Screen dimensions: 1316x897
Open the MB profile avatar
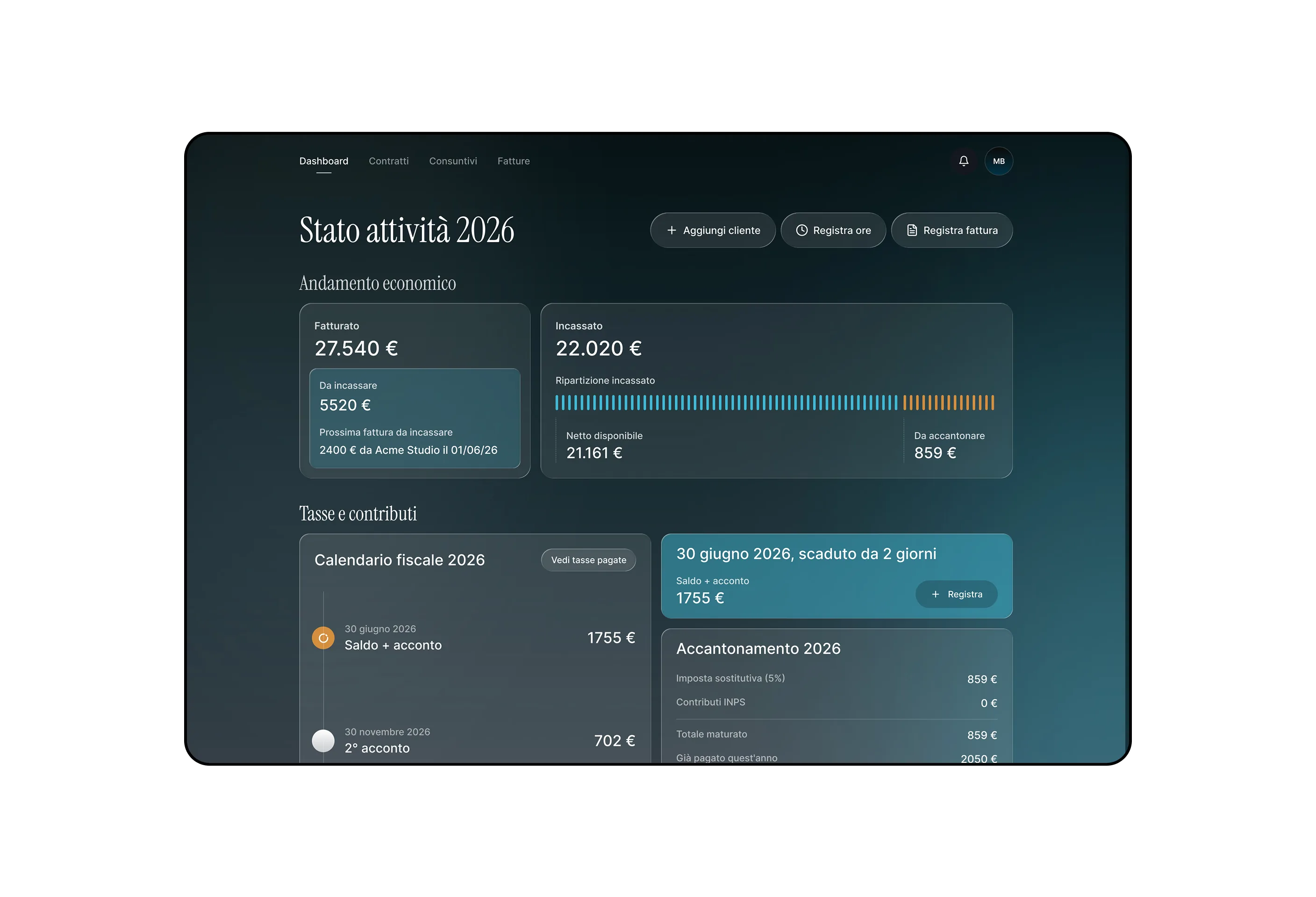point(998,161)
